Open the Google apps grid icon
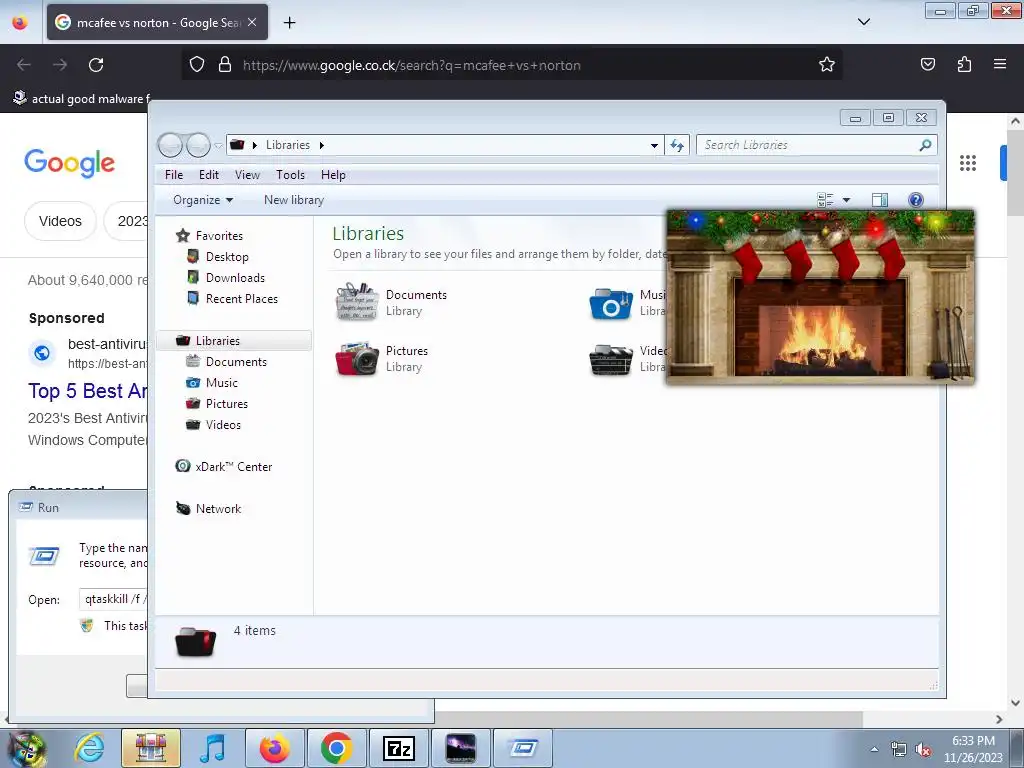 pyautogui.click(x=968, y=163)
